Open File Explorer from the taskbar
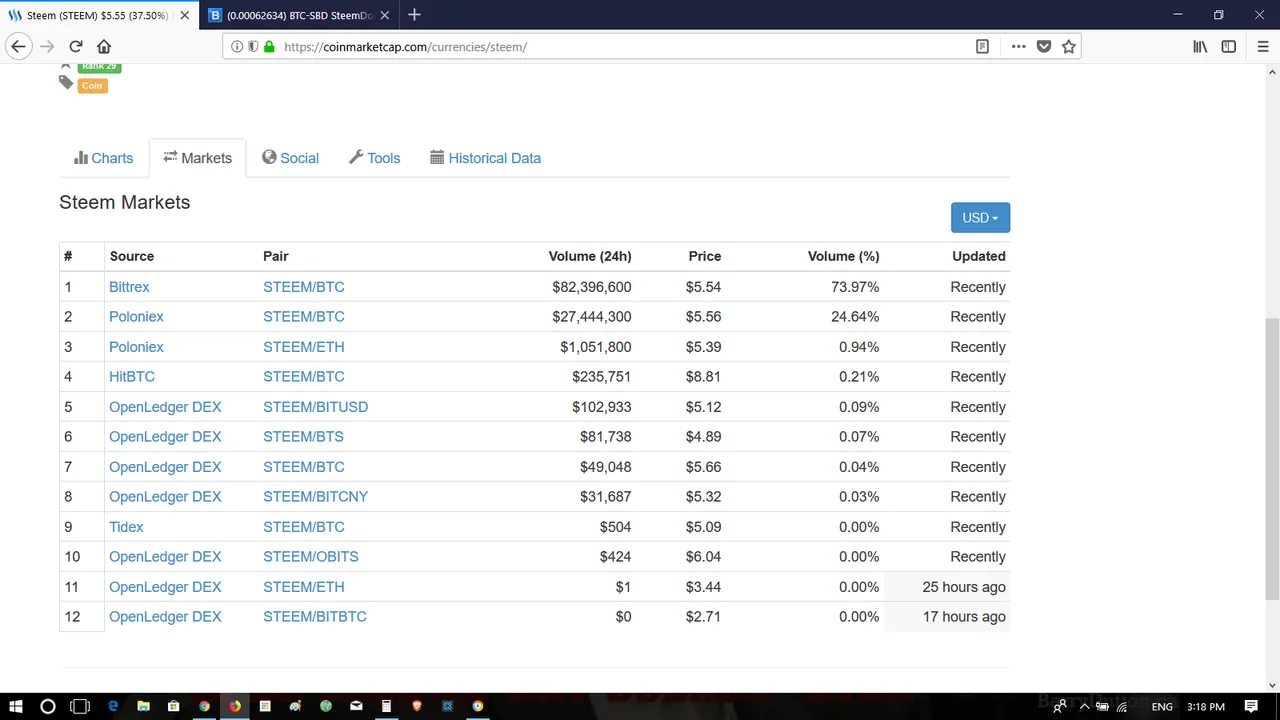Image resolution: width=1280 pixels, height=720 pixels. tap(143, 706)
